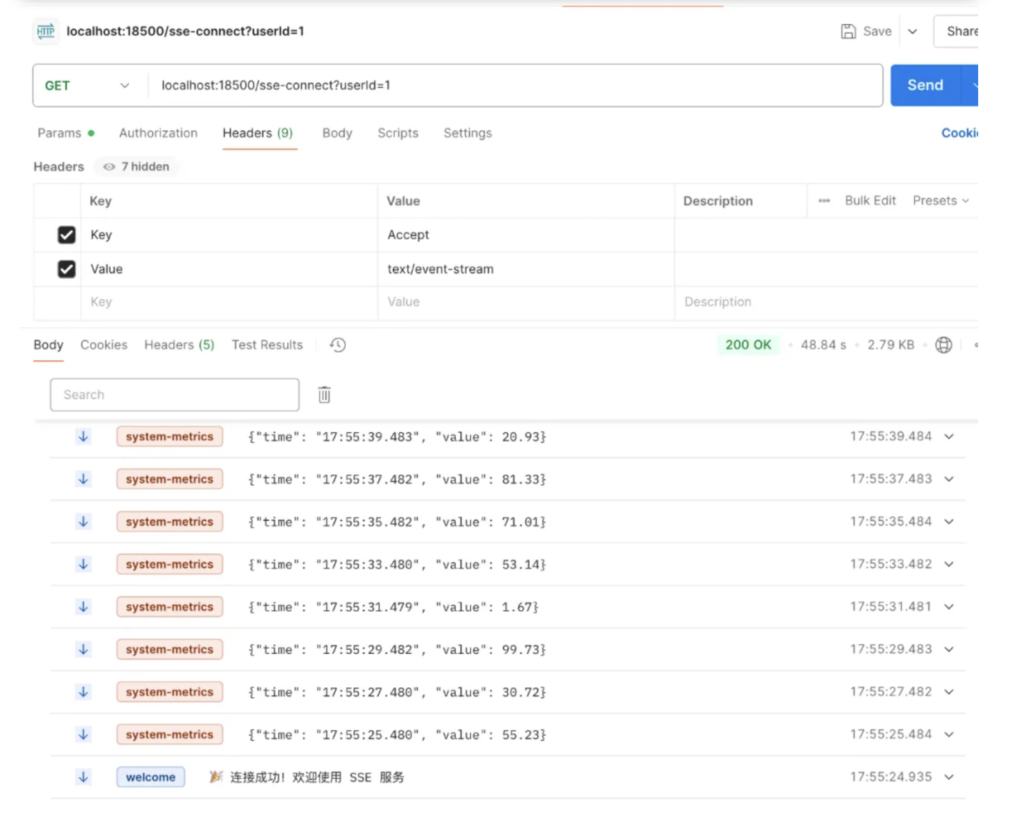The height and width of the screenshot is (830, 1024).
Task: Switch to the response Cookies tab
Action: [104, 345]
